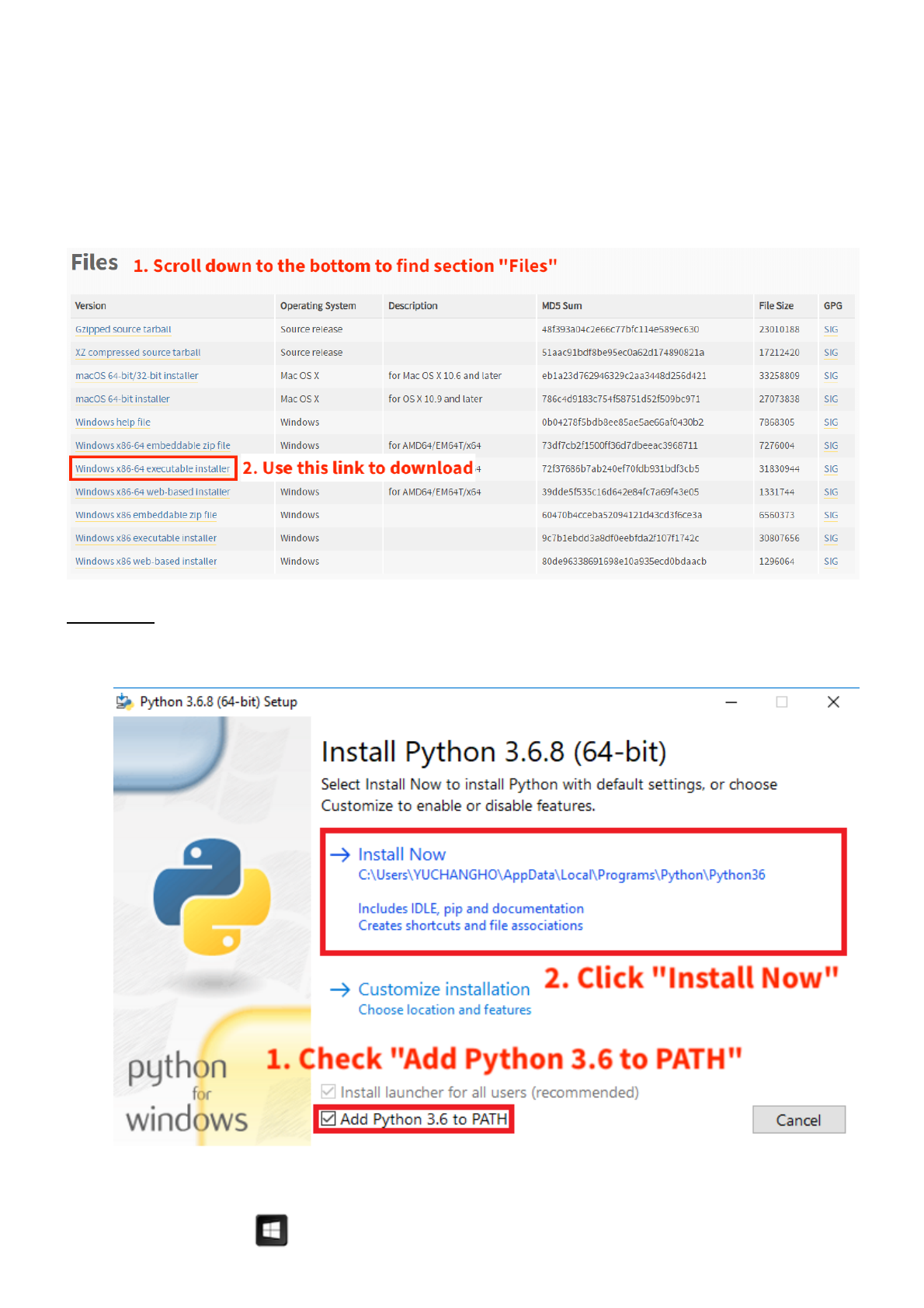This screenshot has height=1308, width=924.
Task: Open the Gzipped source tarball link
Action: (x=123, y=329)
